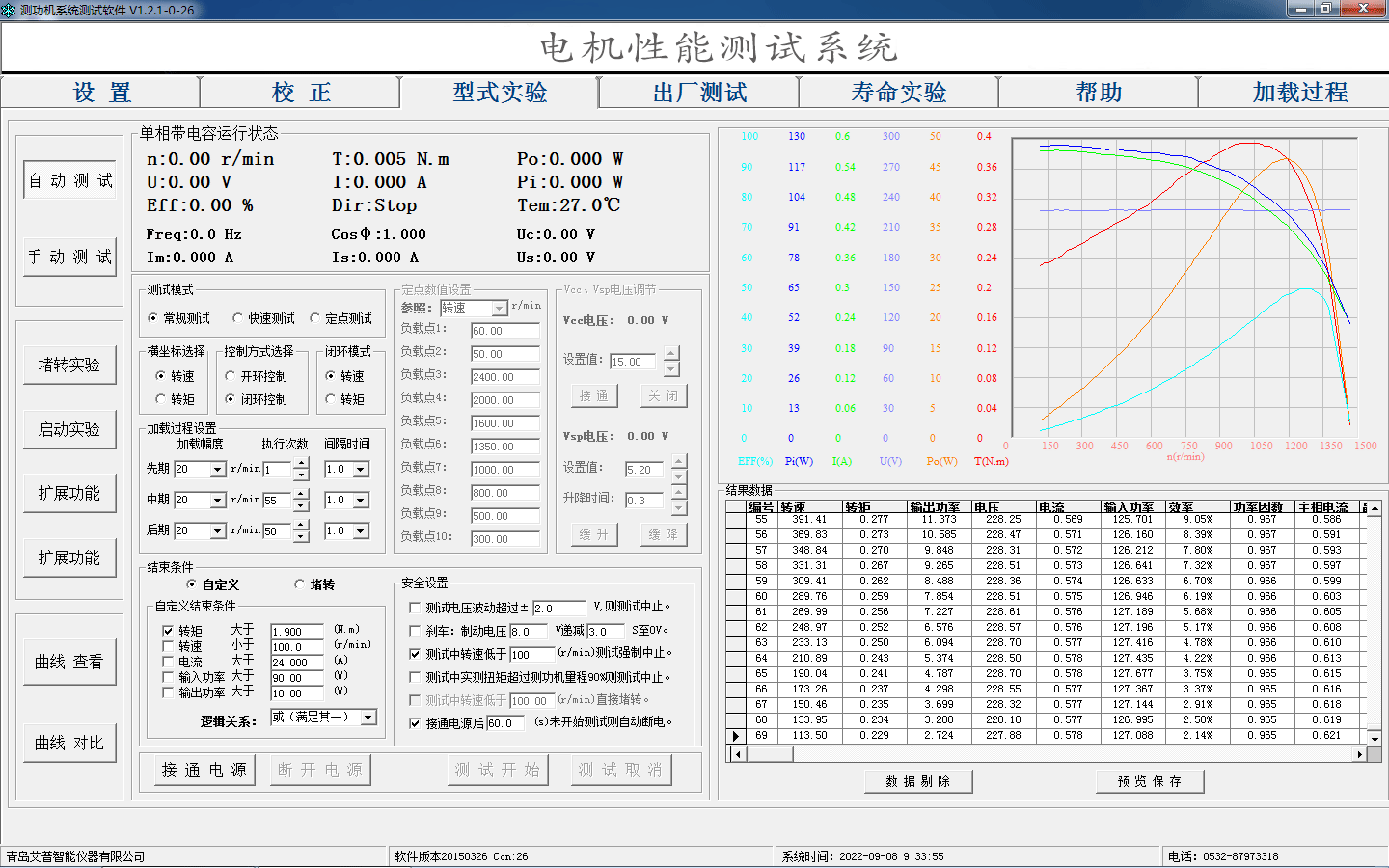1389x868 pixels.
Task: Open the 先期 loading amplitude dropdown
Action: pyautogui.click(x=220, y=470)
